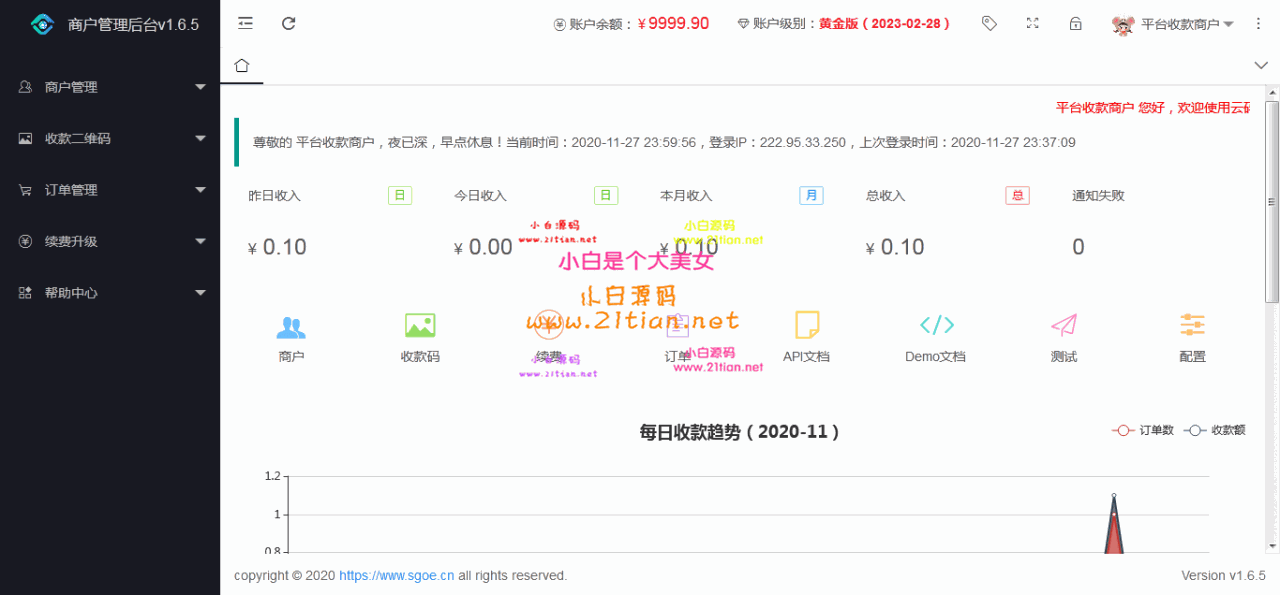Click the vertical page scrollbar thumb
The height and width of the screenshot is (595, 1280).
point(1272,200)
